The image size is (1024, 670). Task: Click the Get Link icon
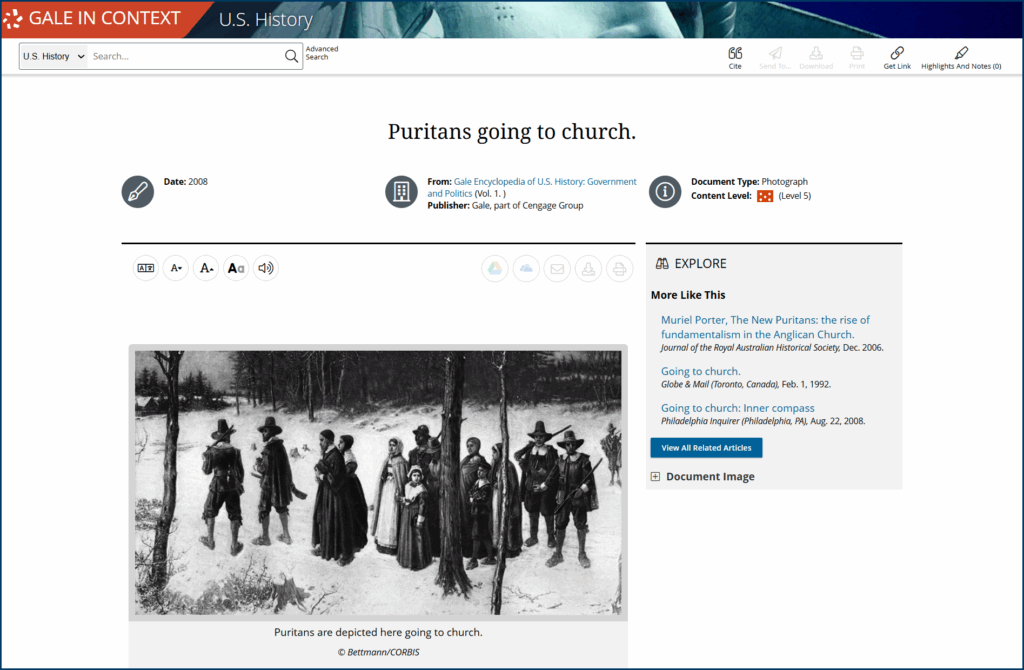click(897, 57)
